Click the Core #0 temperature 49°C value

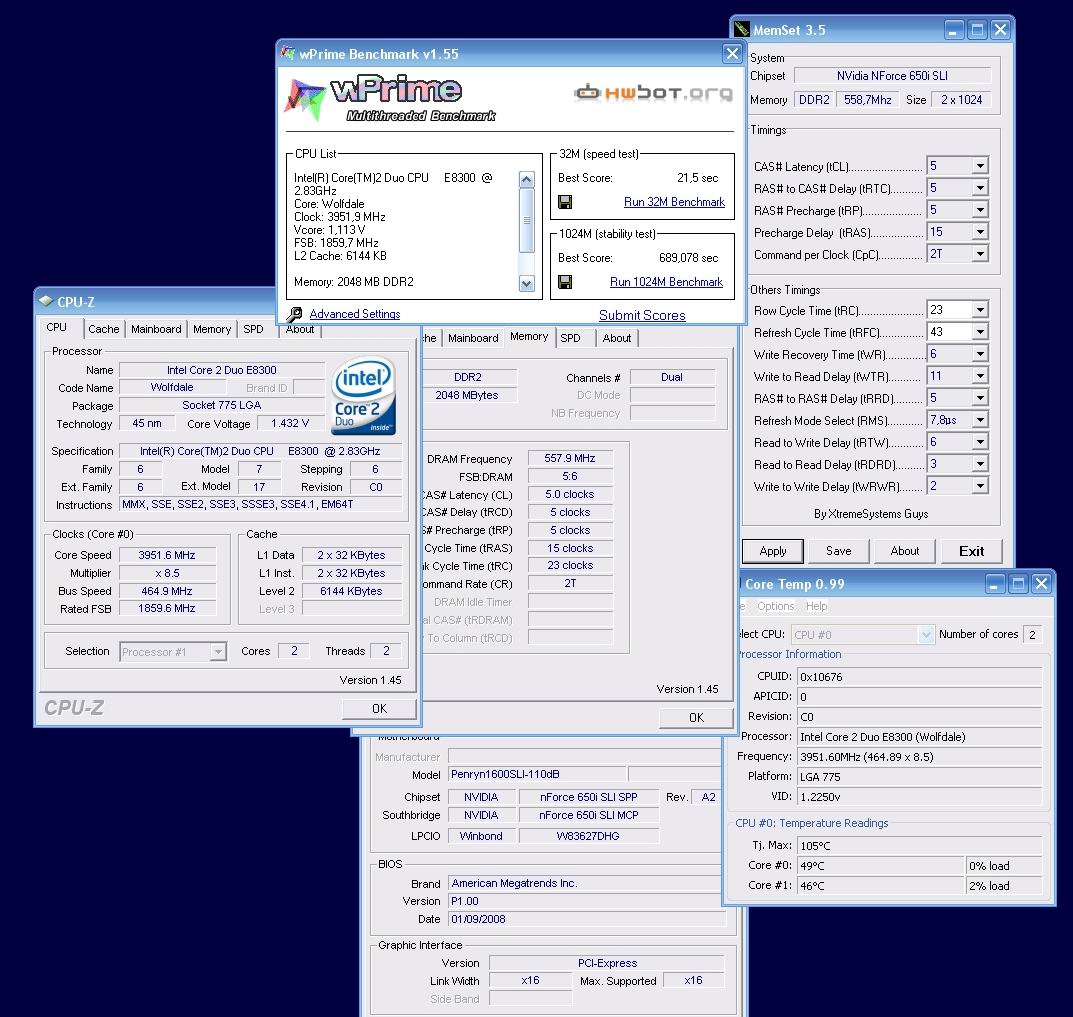pyautogui.click(x=880, y=866)
